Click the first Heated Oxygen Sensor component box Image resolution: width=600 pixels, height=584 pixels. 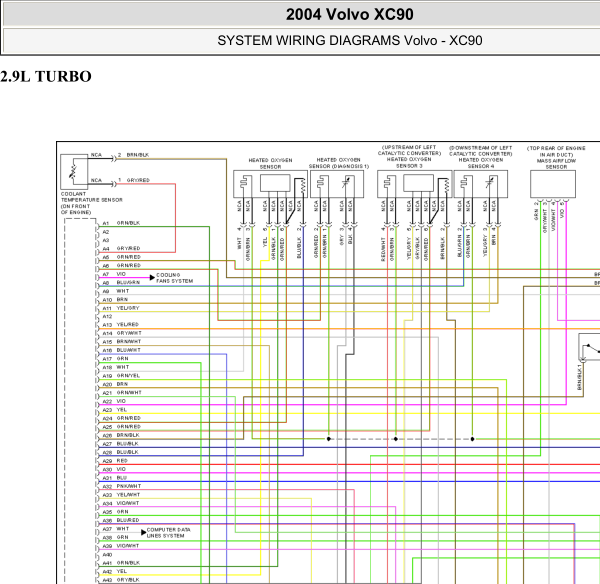(x=270, y=184)
